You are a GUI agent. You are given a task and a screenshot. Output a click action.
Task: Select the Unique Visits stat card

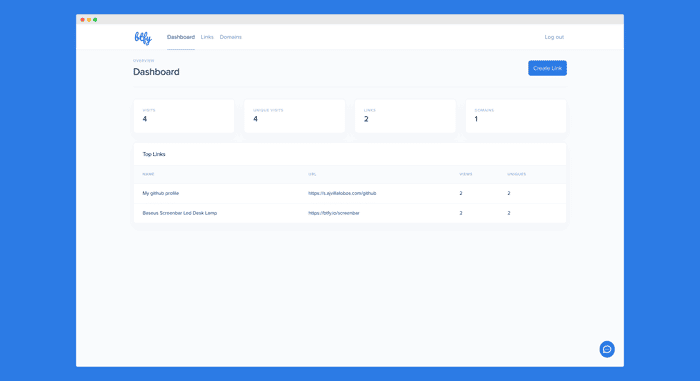point(295,116)
